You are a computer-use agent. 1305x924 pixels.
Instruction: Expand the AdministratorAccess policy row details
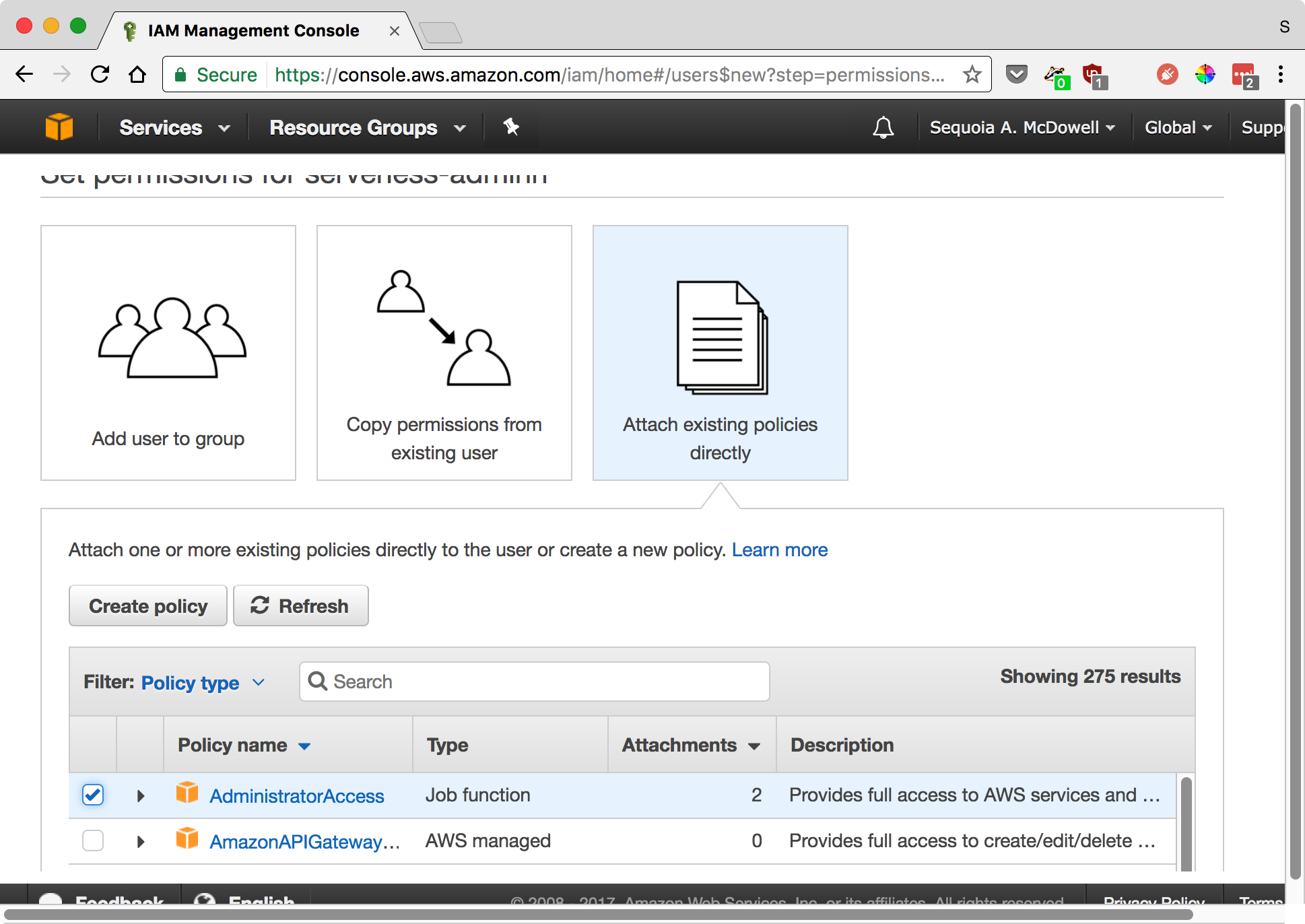(x=140, y=795)
